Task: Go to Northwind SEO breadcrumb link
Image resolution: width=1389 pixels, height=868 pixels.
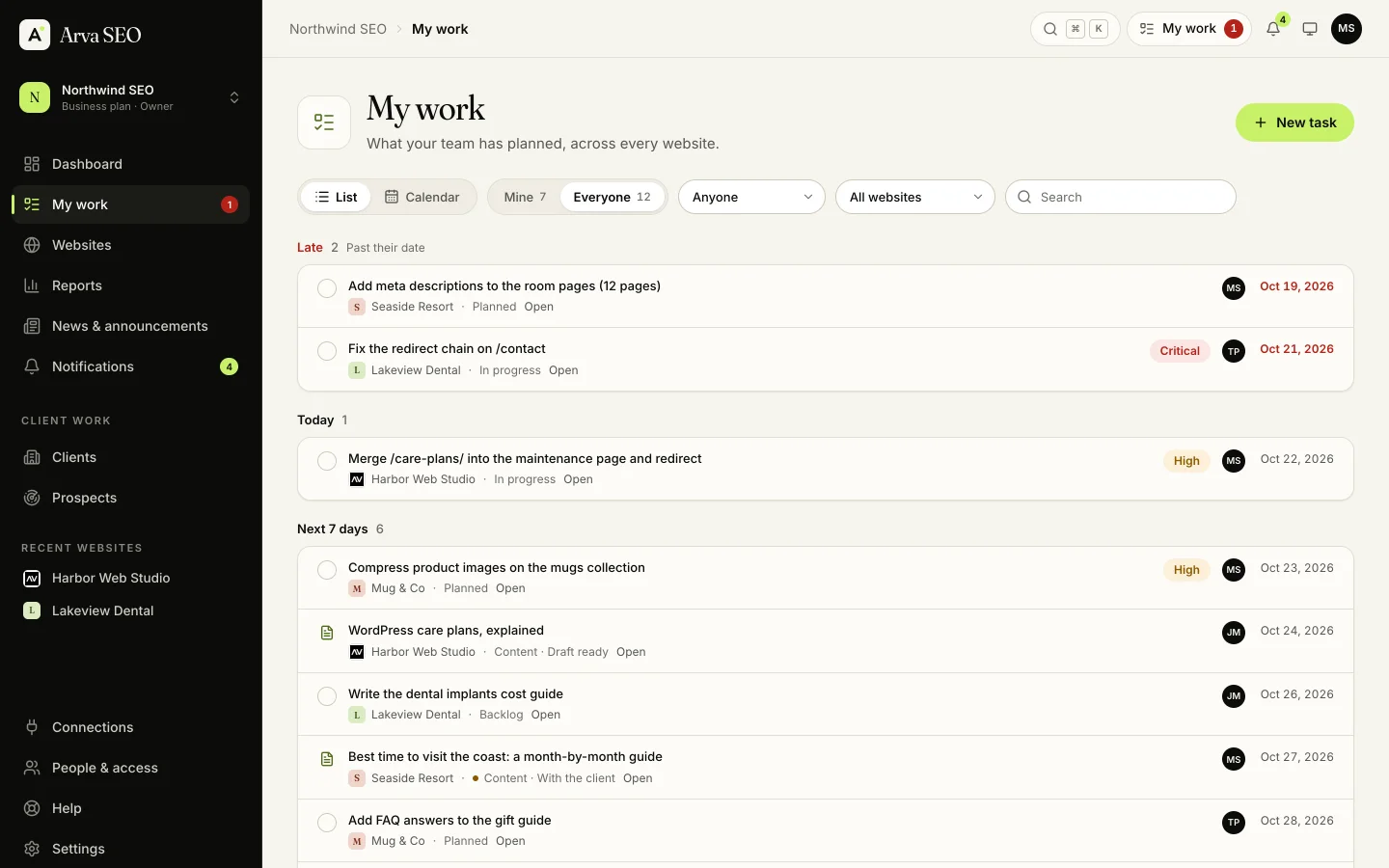Action: [338, 29]
